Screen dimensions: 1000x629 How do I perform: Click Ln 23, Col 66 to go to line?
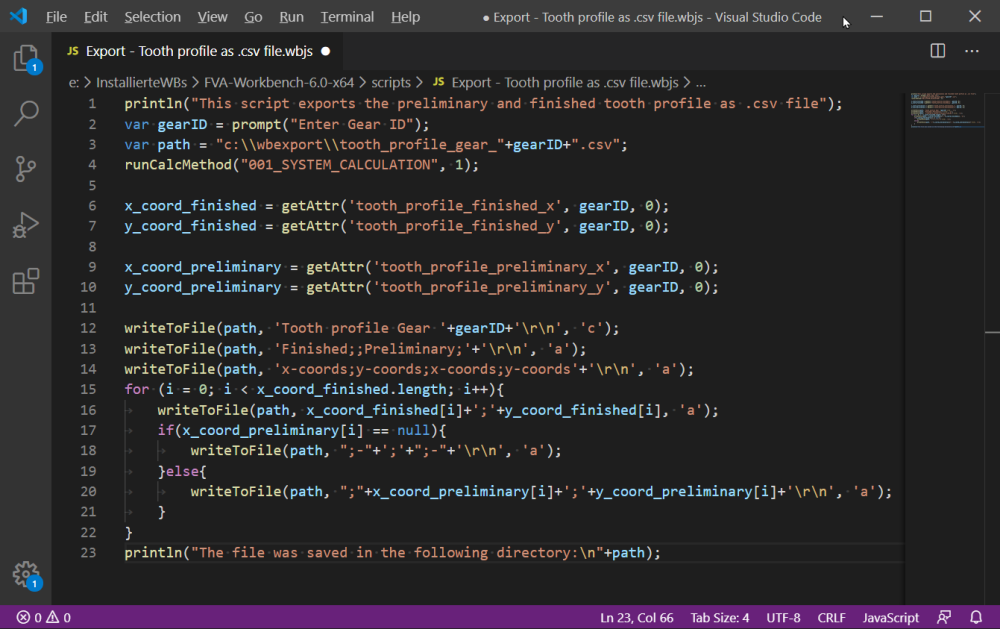coord(636,617)
